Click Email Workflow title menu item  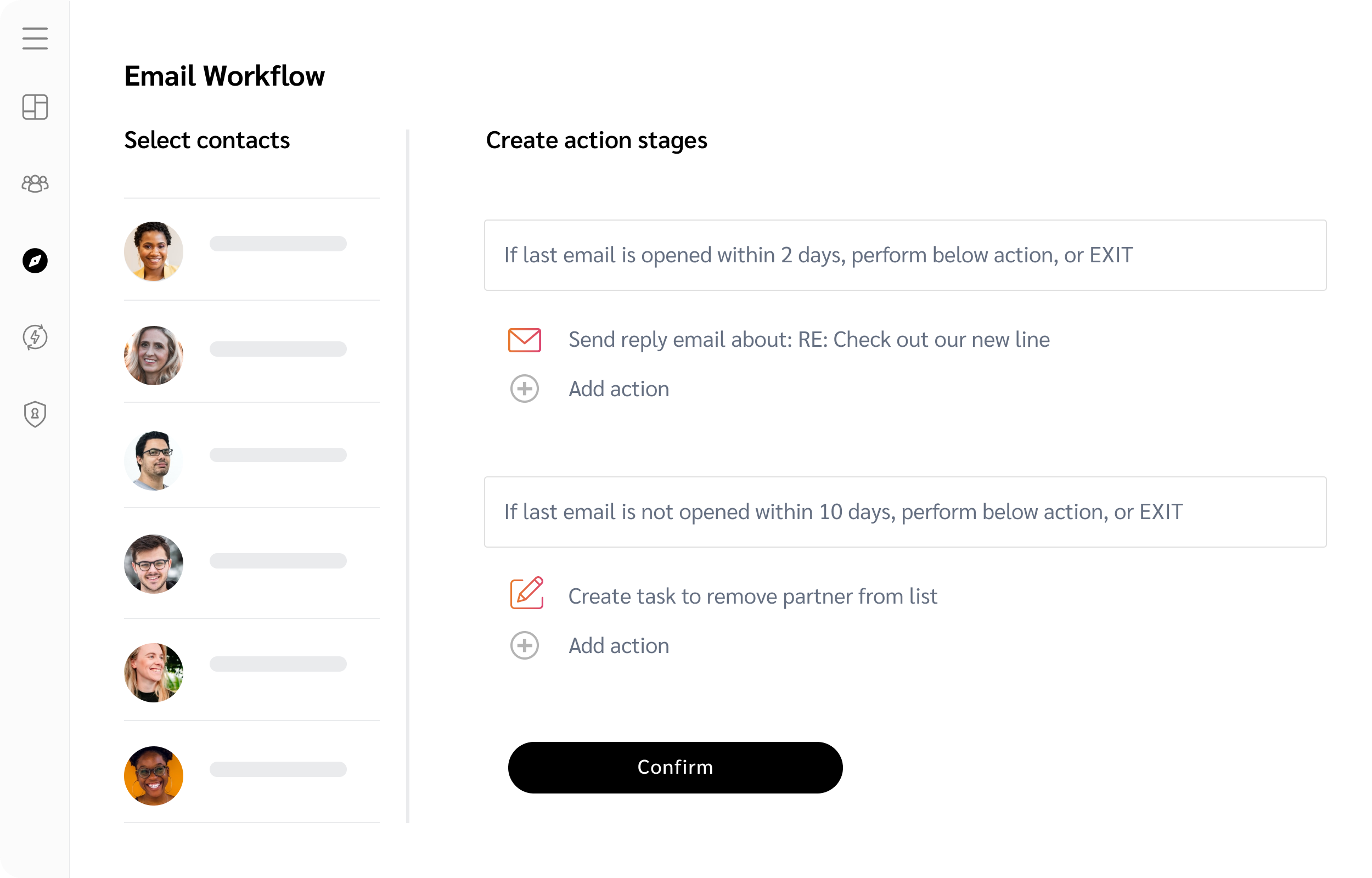pyautogui.click(x=224, y=75)
